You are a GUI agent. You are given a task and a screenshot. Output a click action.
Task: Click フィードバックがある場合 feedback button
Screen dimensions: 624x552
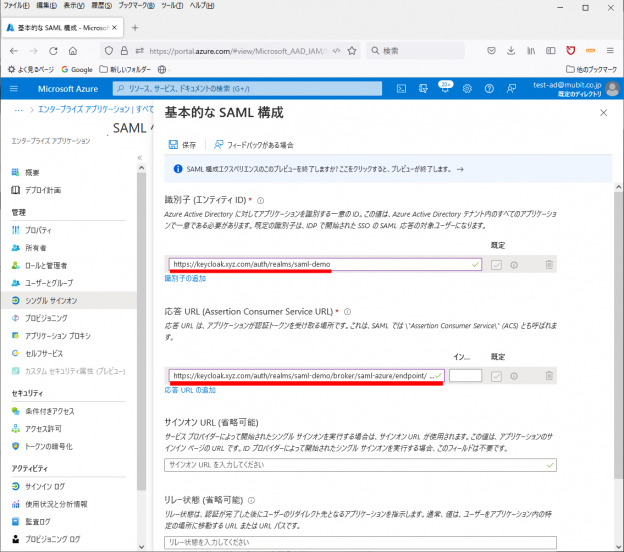tap(254, 145)
